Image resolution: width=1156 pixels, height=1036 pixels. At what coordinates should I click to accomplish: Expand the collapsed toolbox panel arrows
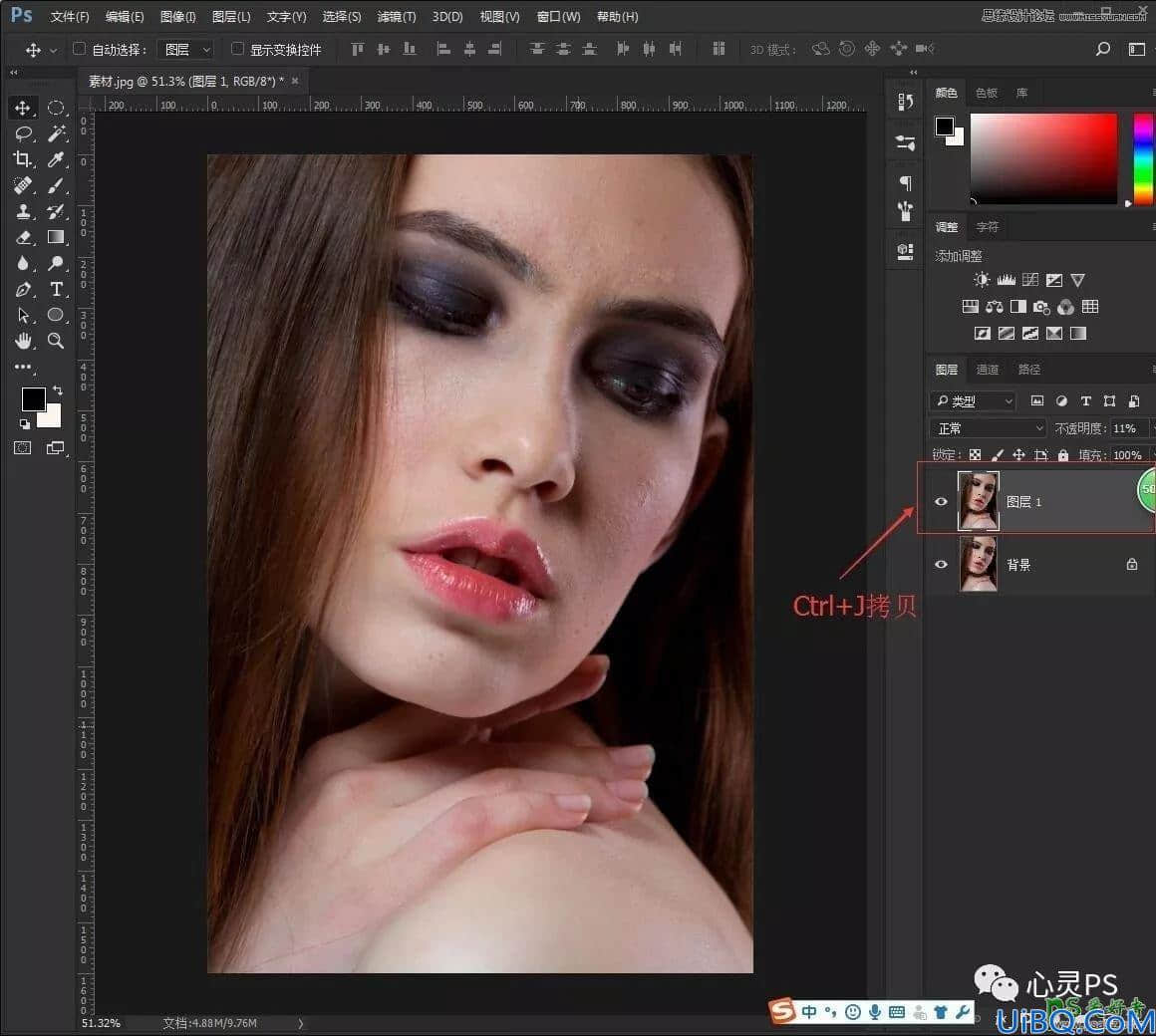click(x=13, y=73)
